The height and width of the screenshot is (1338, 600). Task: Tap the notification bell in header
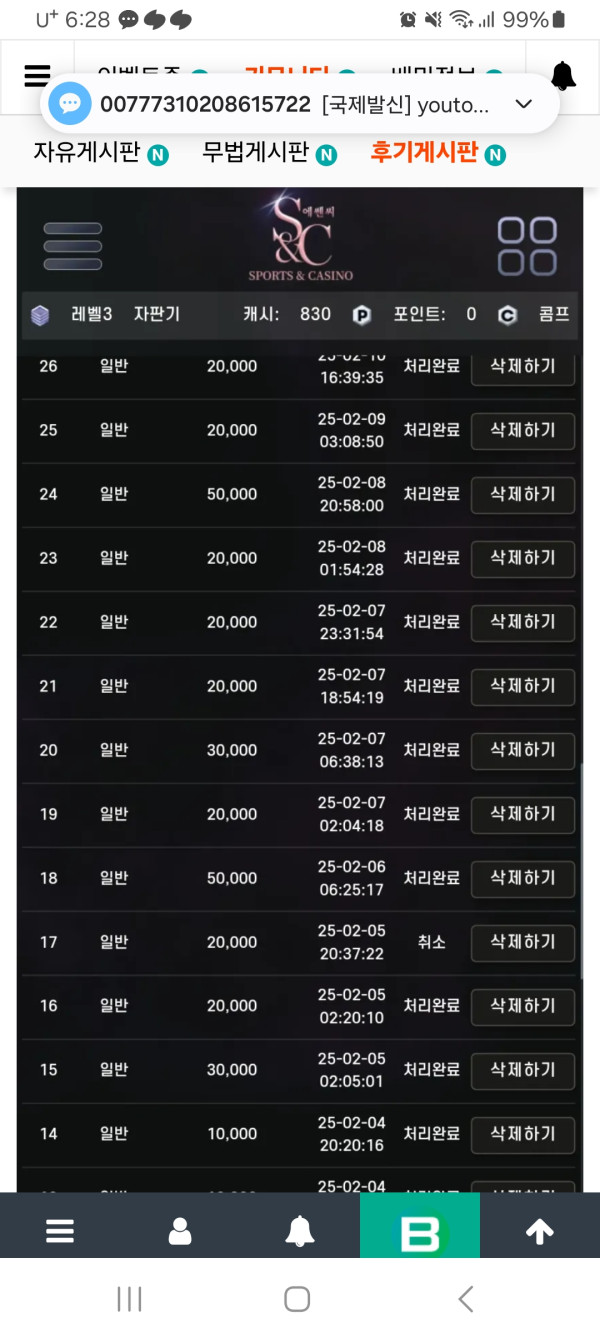click(563, 76)
